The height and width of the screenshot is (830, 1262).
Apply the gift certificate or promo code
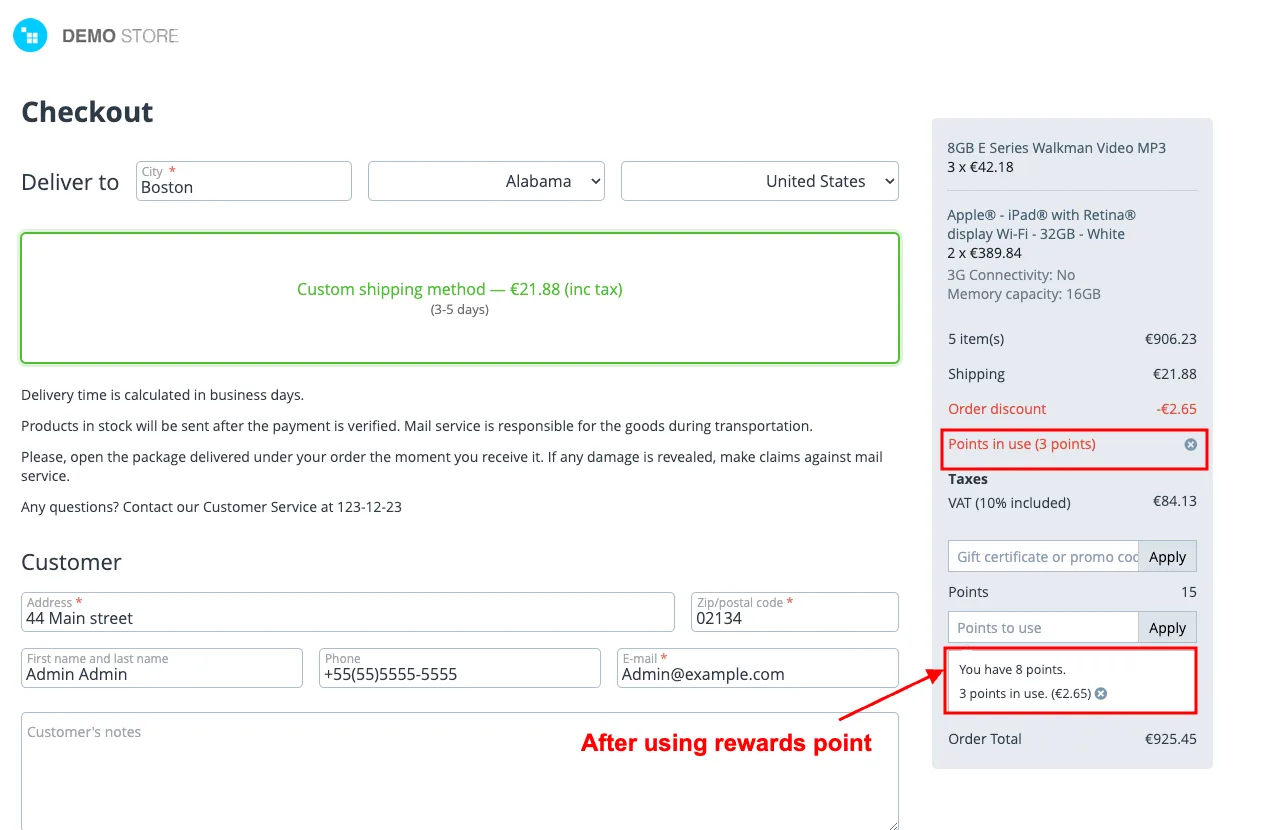click(x=1167, y=557)
